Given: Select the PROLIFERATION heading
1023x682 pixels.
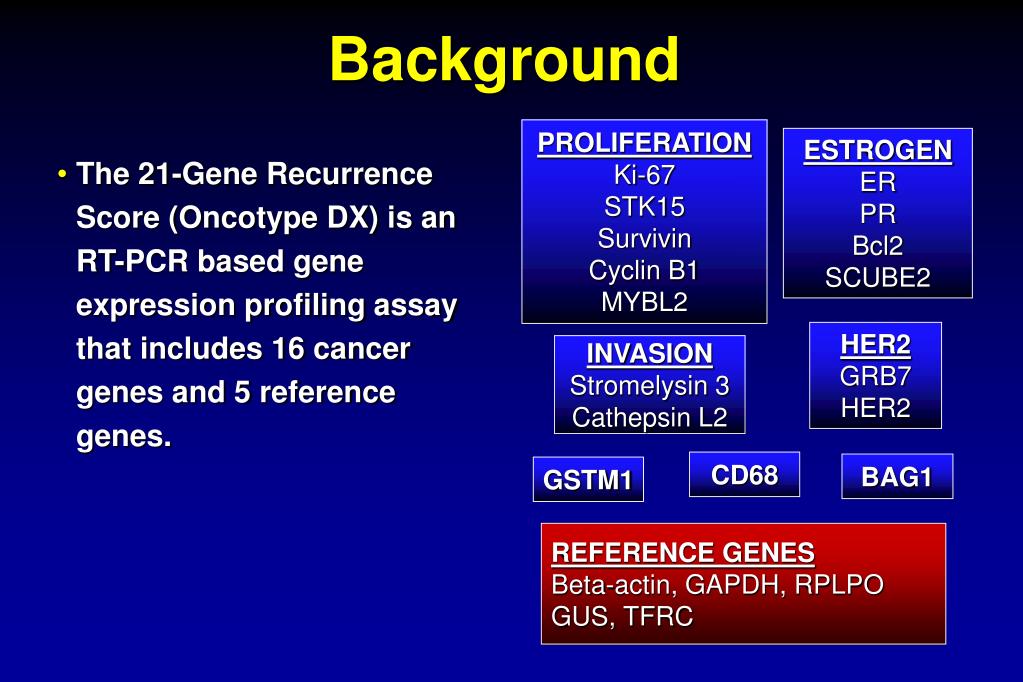Looking at the screenshot, I should (645, 143).
